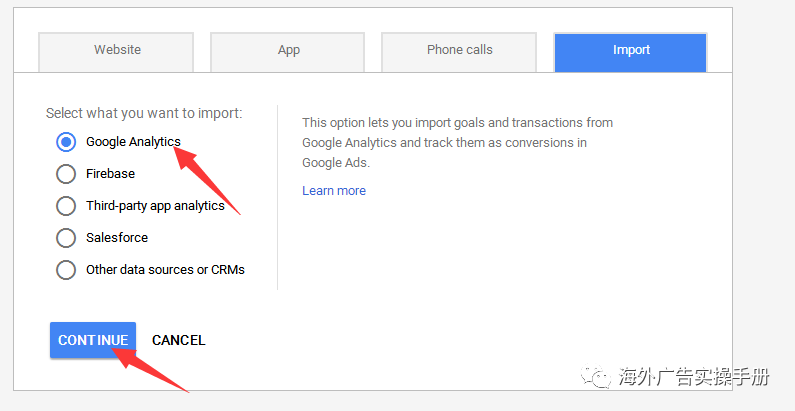Switch to the Website tab

(117, 51)
